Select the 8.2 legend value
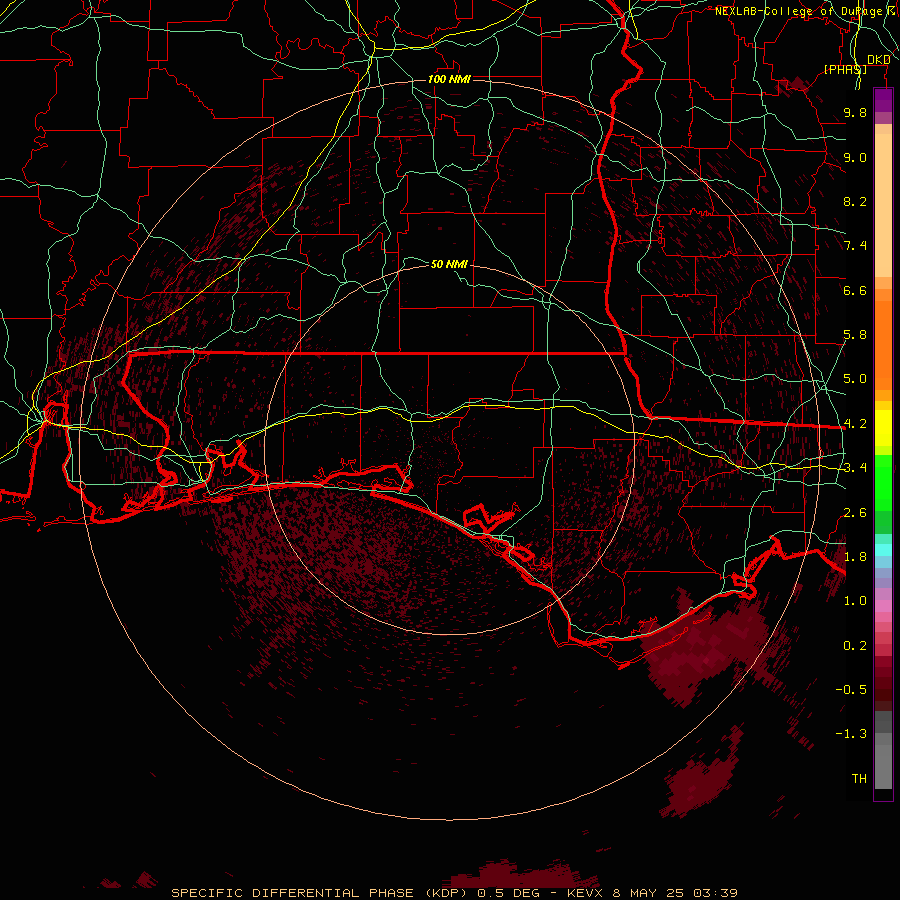900x900 pixels. click(x=855, y=201)
